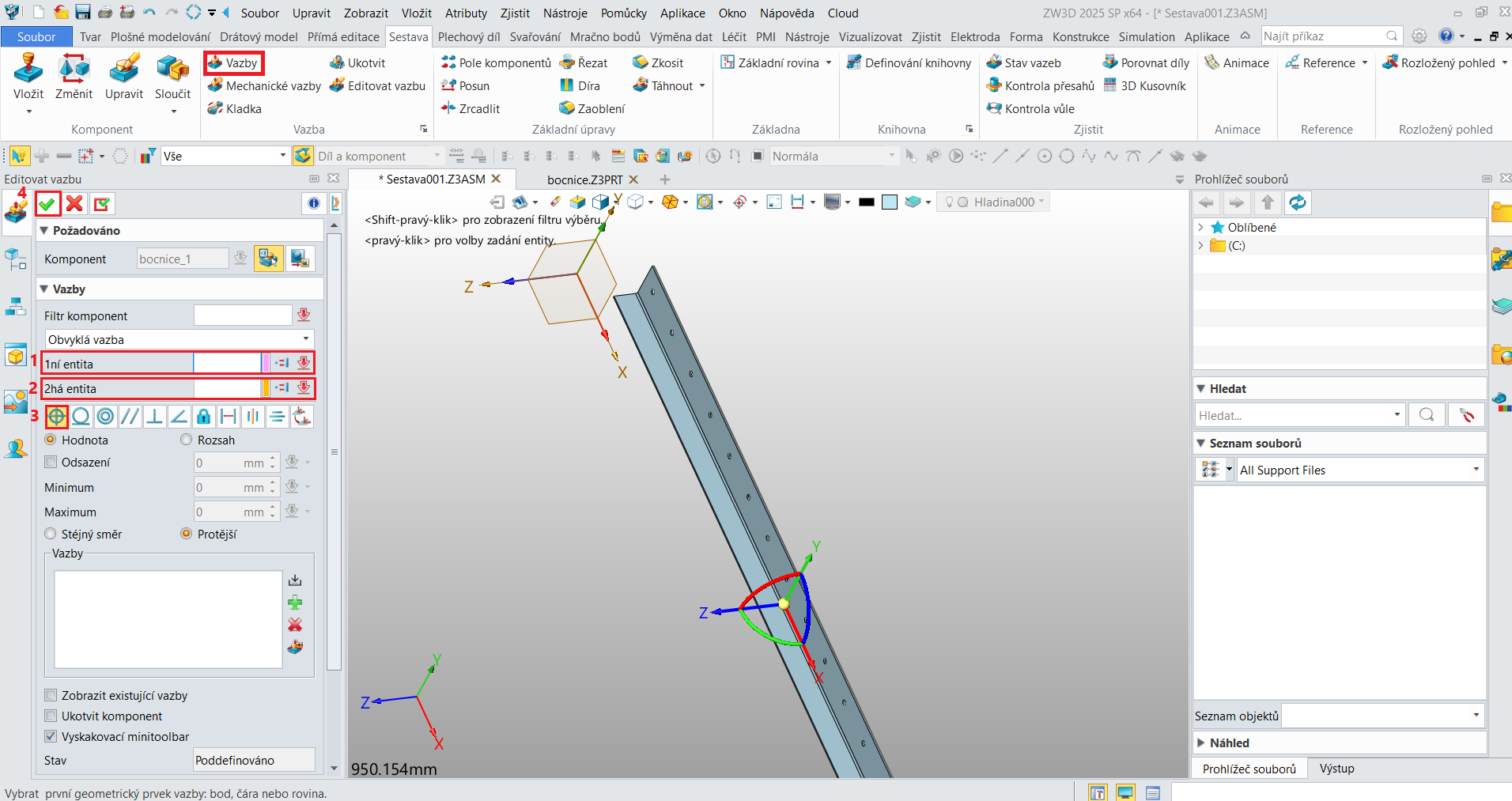Click the red X cancel icon
1512x801 pixels.
74,204
